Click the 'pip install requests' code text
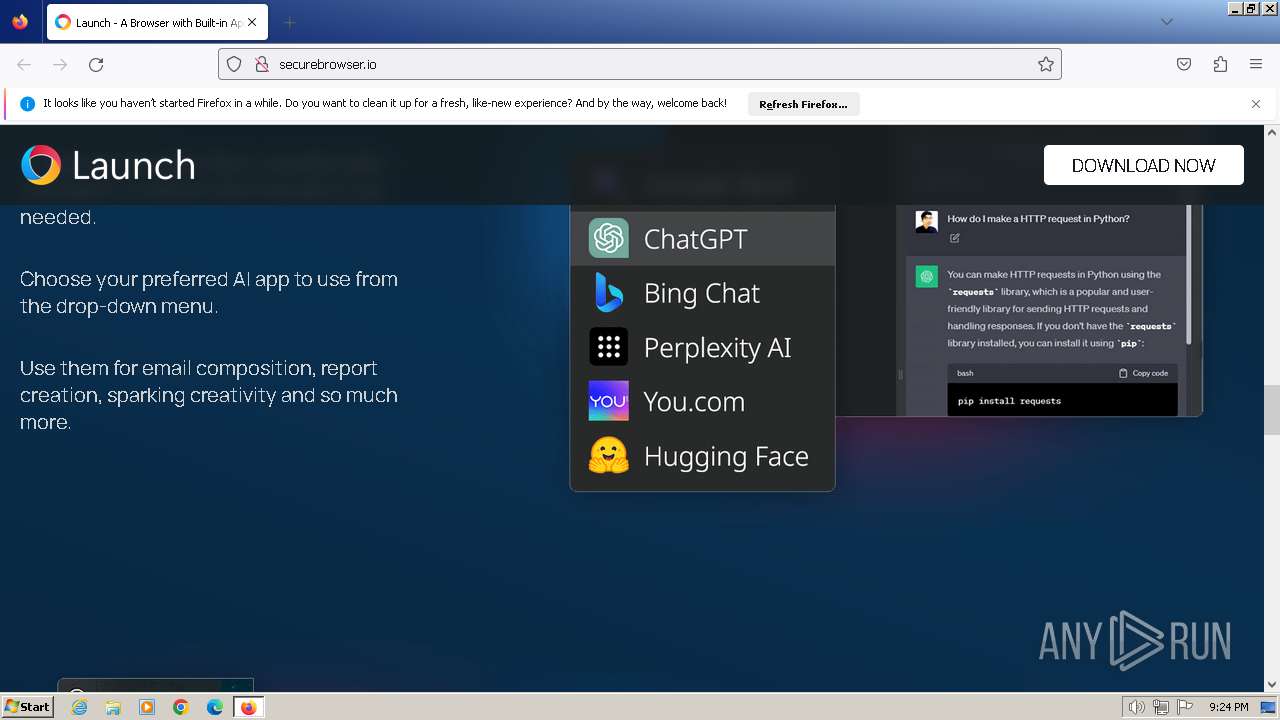The height and width of the screenshot is (720, 1280). tap(1009, 401)
